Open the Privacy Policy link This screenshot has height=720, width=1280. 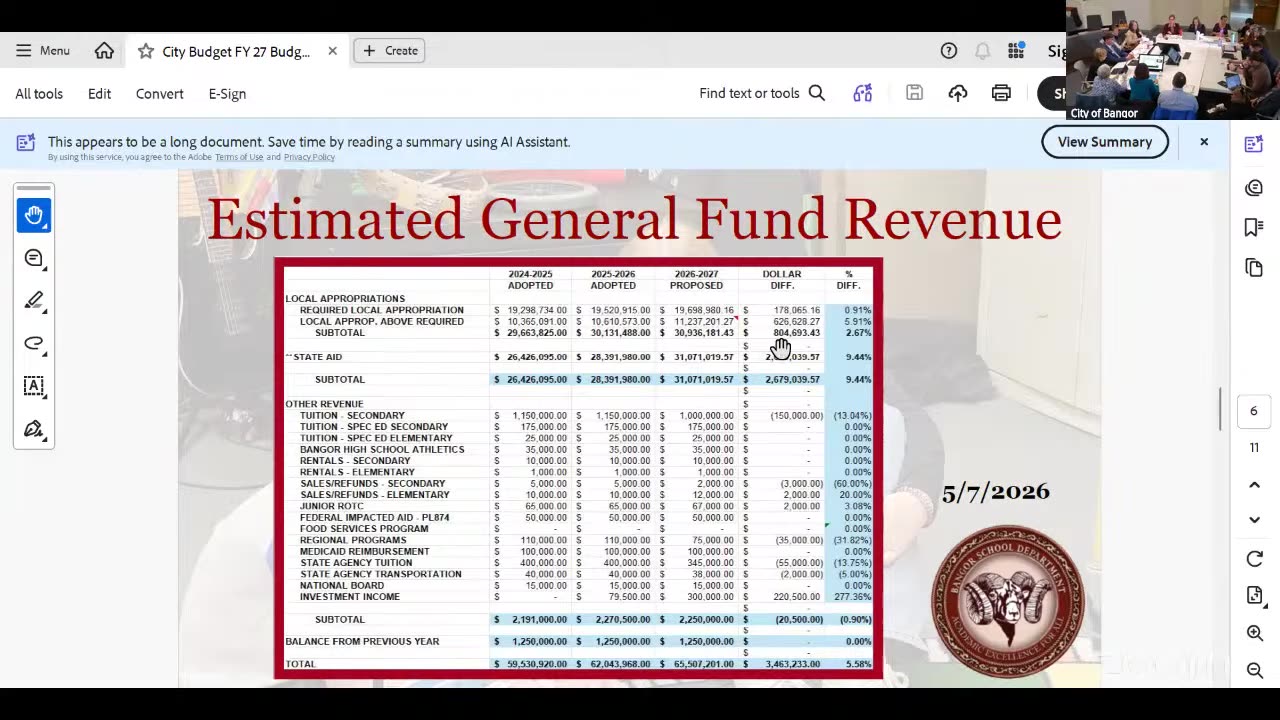tap(309, 157)
